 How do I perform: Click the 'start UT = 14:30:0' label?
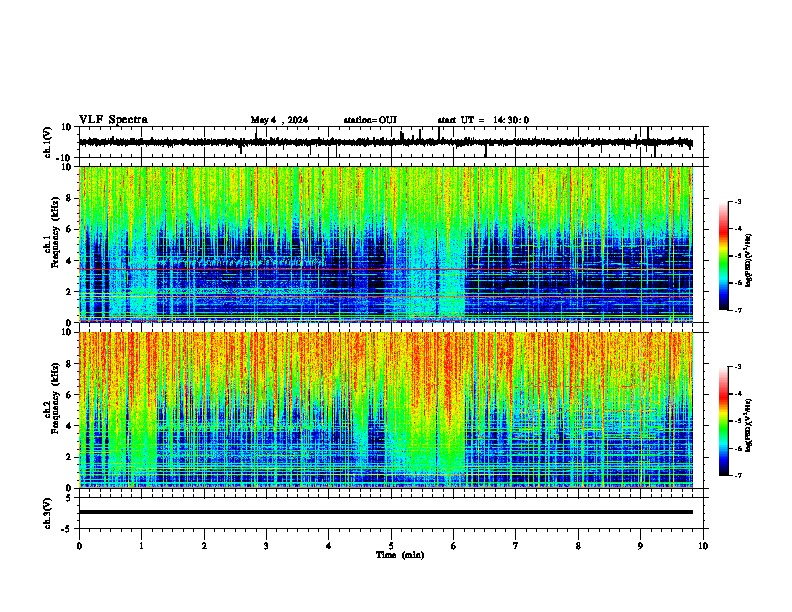coord(483,120)
